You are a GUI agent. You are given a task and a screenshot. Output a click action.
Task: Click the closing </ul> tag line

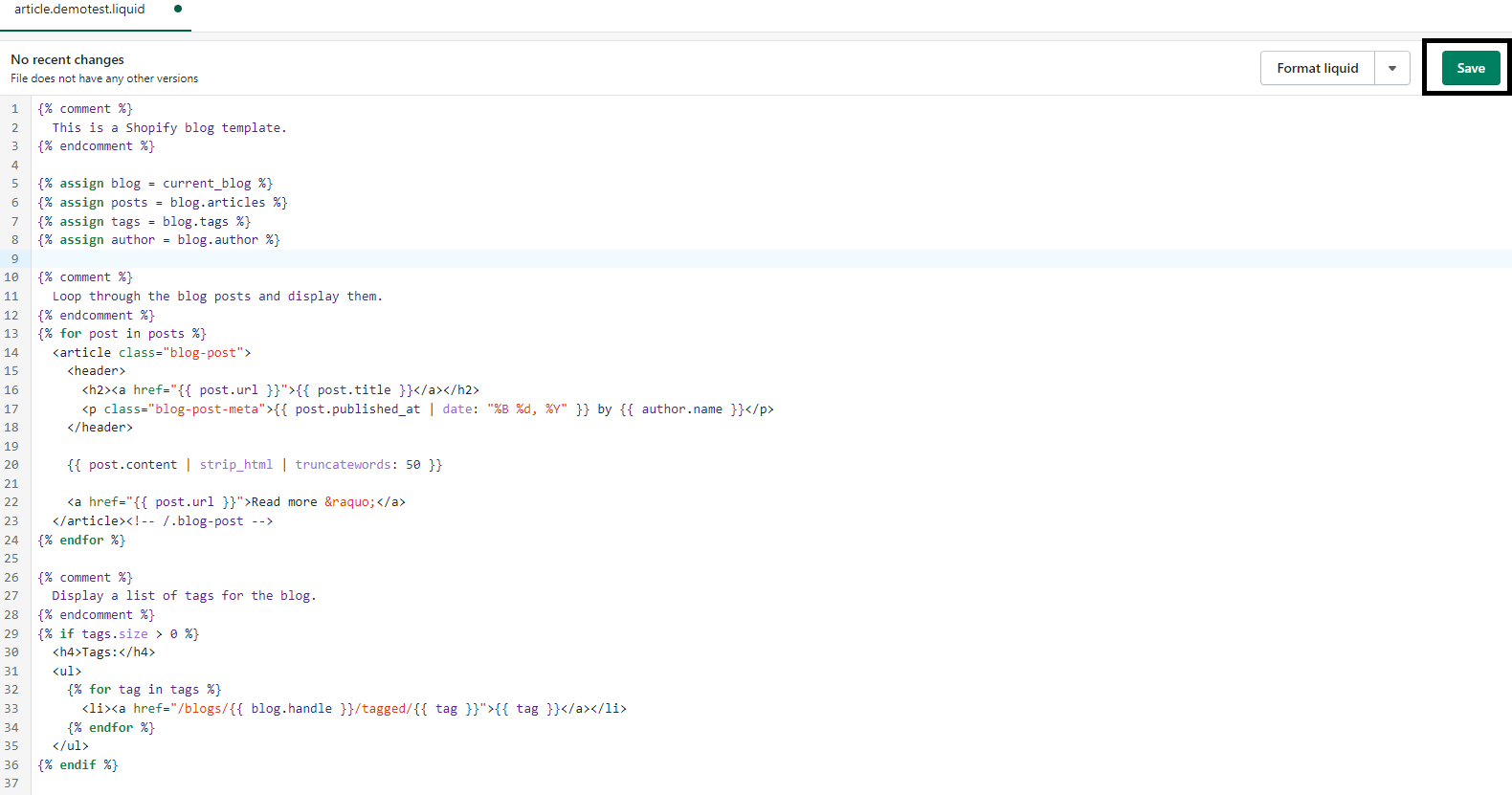click(x=71, y=746)
